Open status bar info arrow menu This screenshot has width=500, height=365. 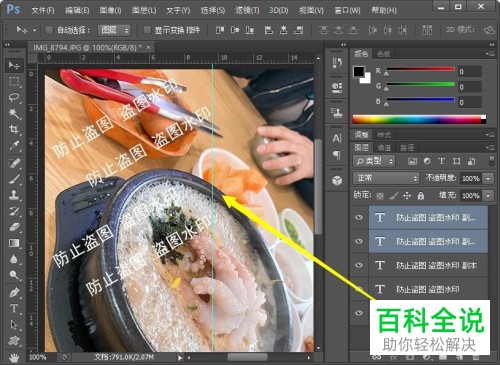point(180,358)
